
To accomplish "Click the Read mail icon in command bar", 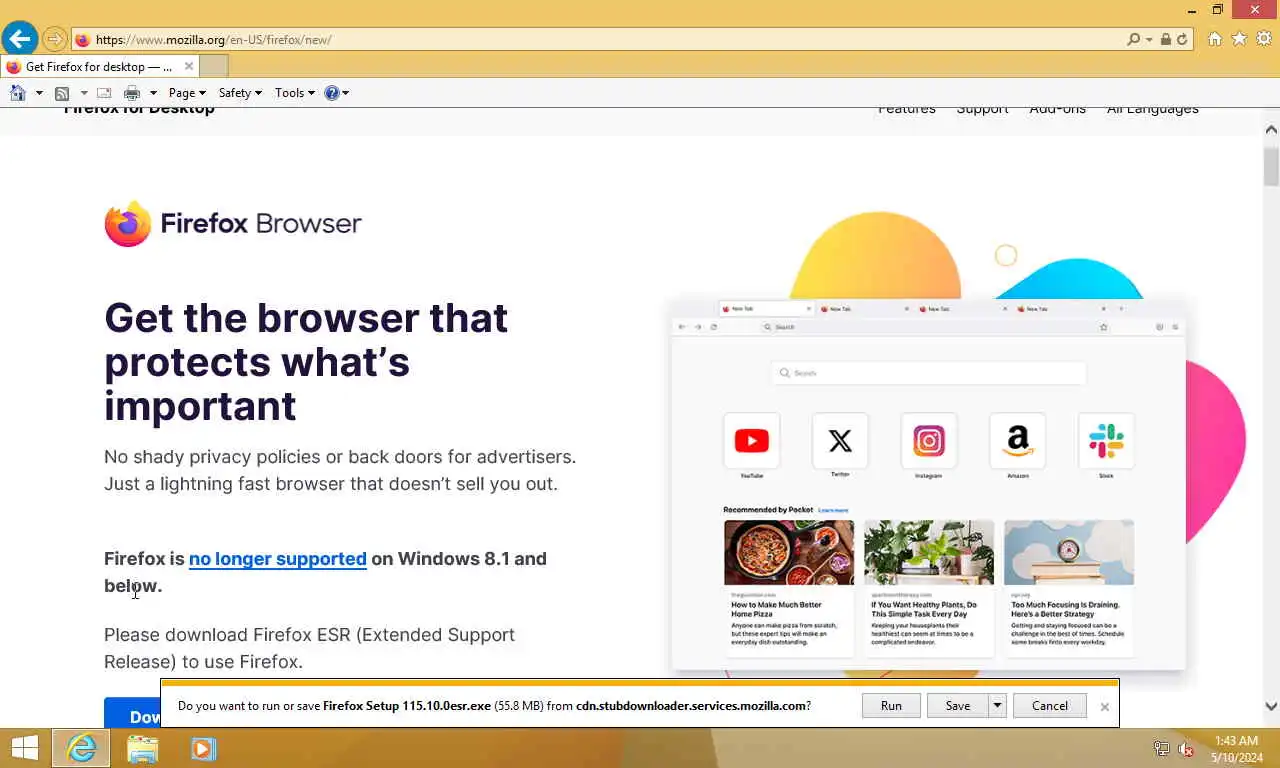I will coord(104,93).
